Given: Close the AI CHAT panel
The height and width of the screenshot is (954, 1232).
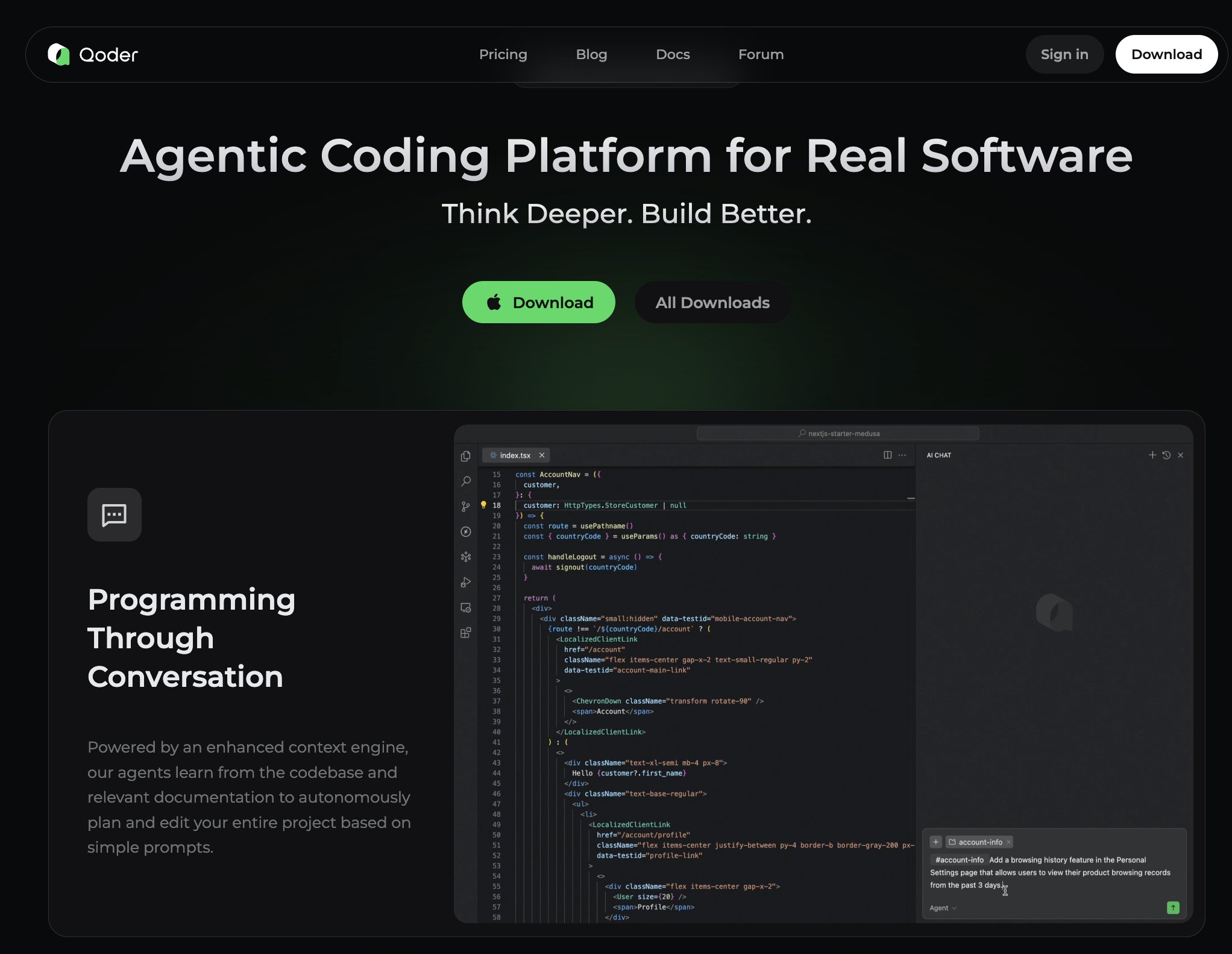Looking at the screenshot, I should 1181,455.
